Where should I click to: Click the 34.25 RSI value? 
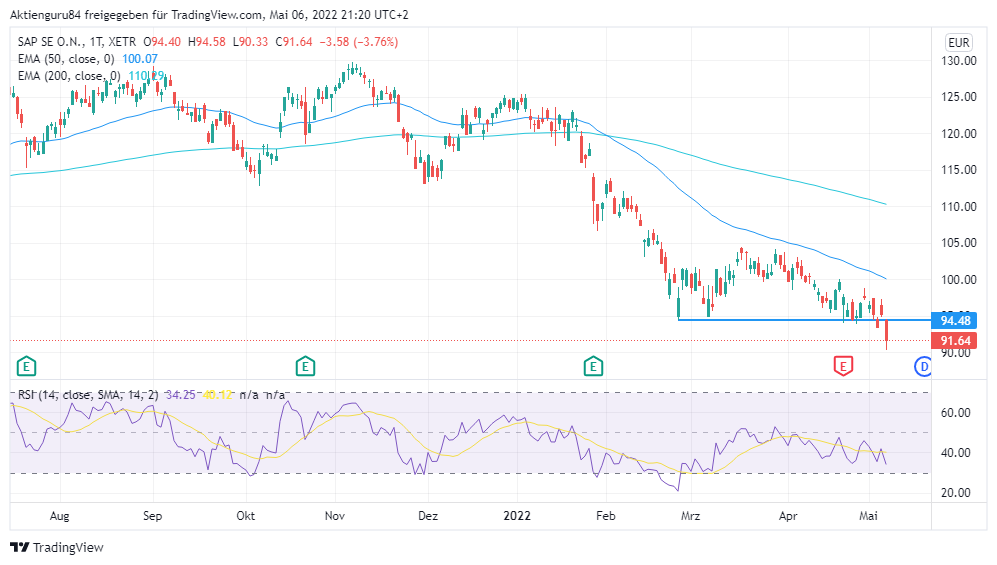181,395
